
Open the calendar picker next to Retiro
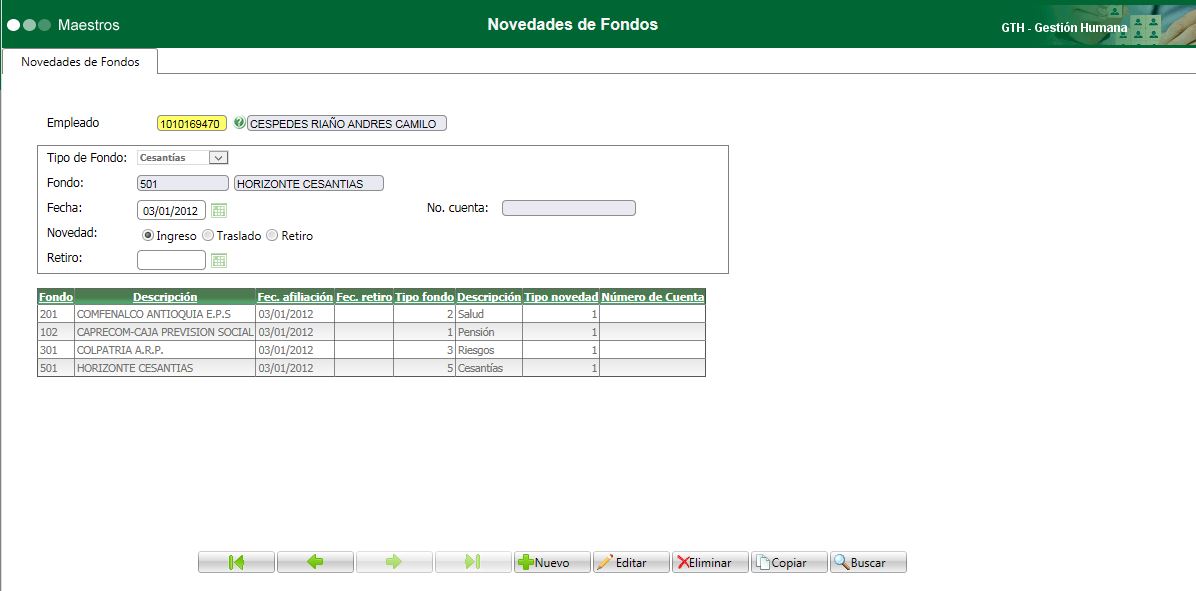point(219,260)
